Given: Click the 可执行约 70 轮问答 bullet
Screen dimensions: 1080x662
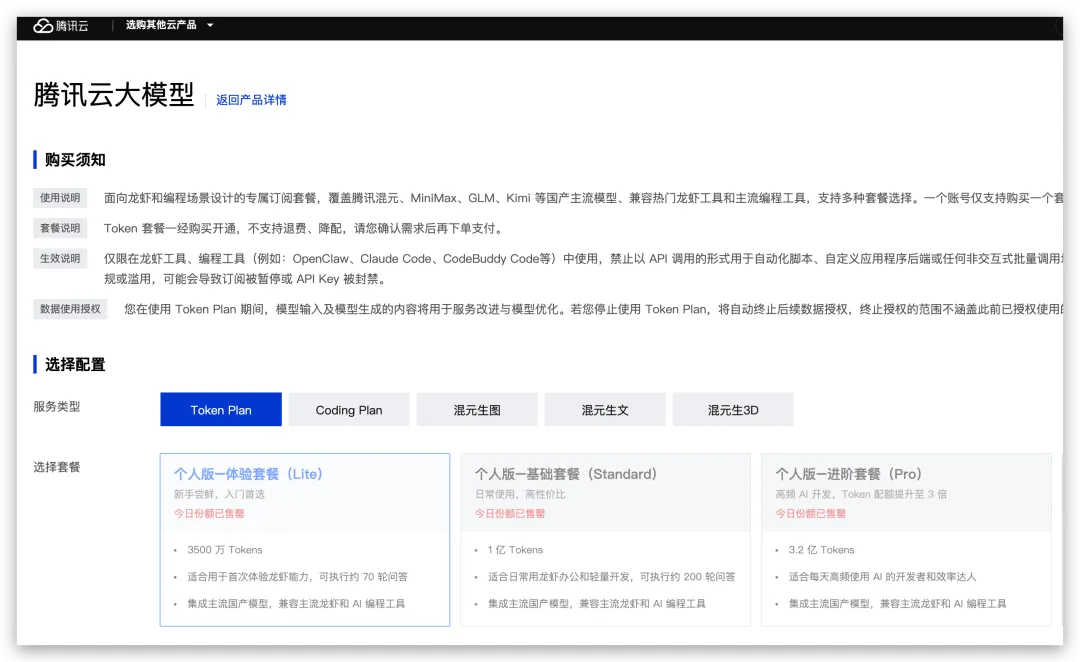Looking at the screenshot, I should [x=298, y=577].
